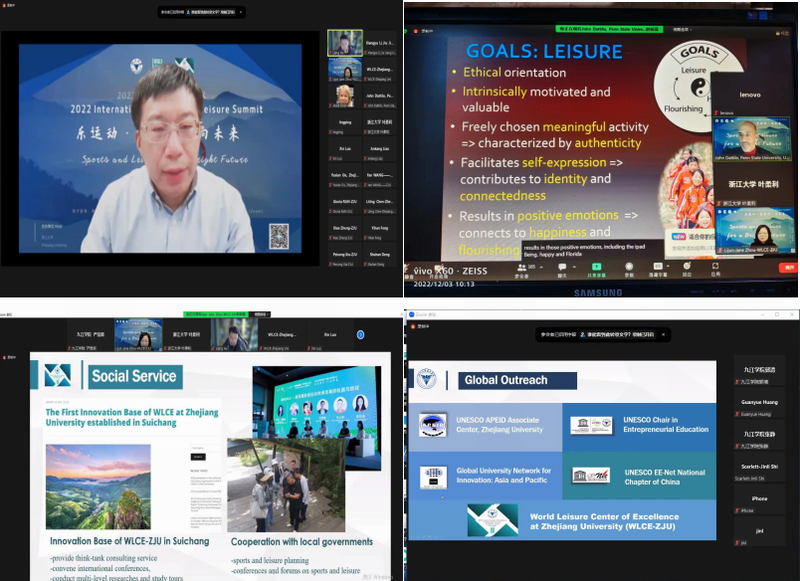Screen dimensions: 800x581
Task: Select John Dattilo's thumbnail in participant grid
Action: coord(345,96)
